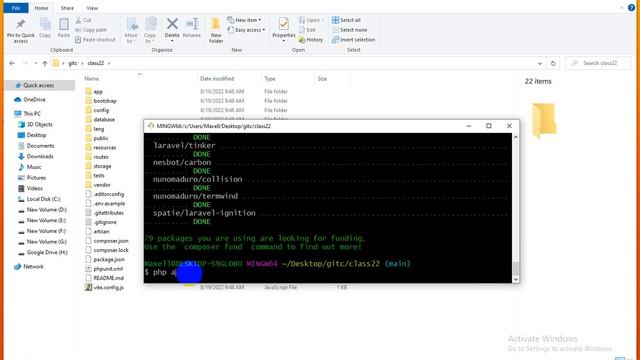The width and height of the screenshot is (640, 360).
Task: Click the Copy ribbon icon
Action: click(x=45, y=24)
